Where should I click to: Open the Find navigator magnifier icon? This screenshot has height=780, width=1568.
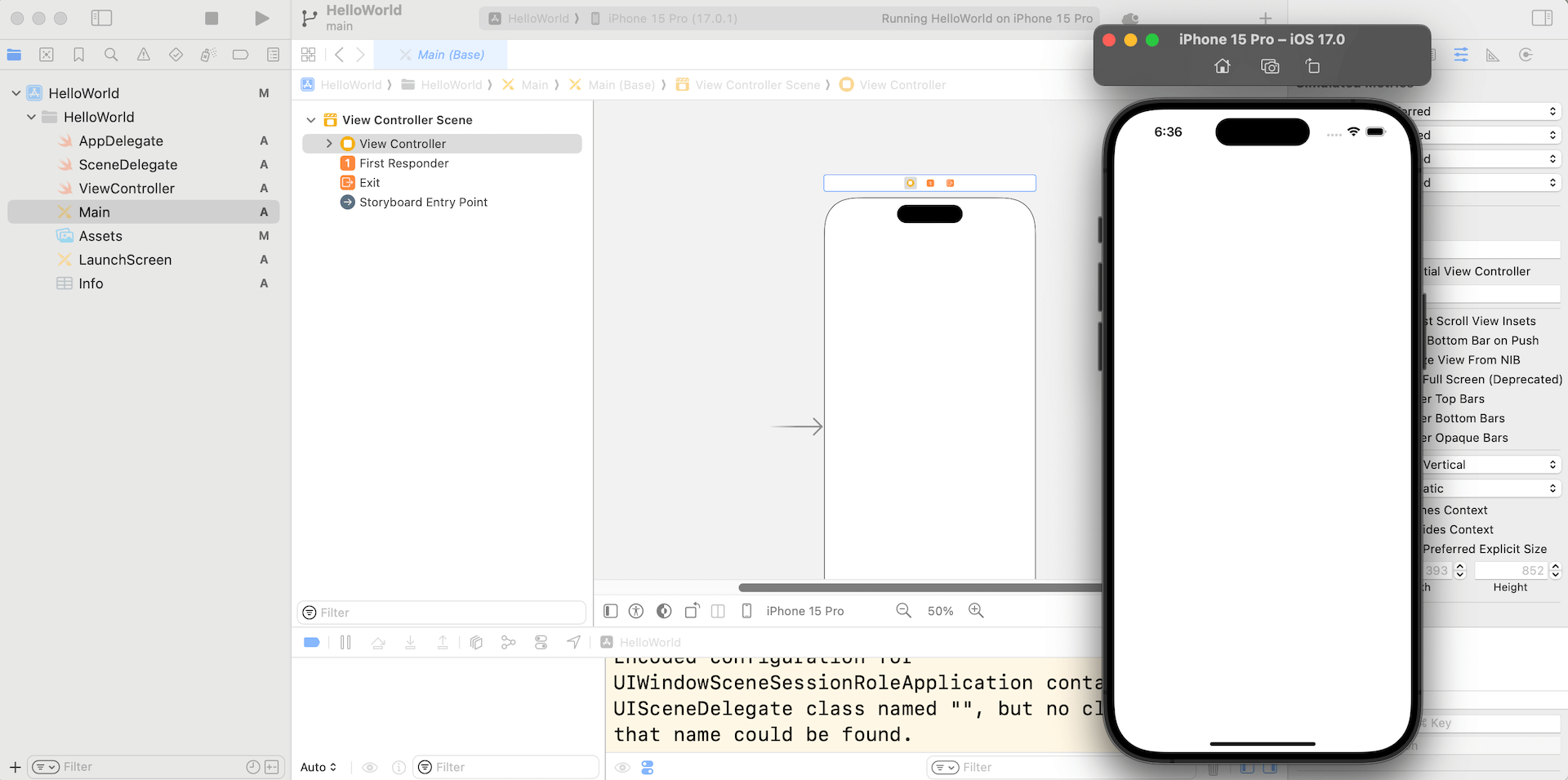(x=111, y=55)
